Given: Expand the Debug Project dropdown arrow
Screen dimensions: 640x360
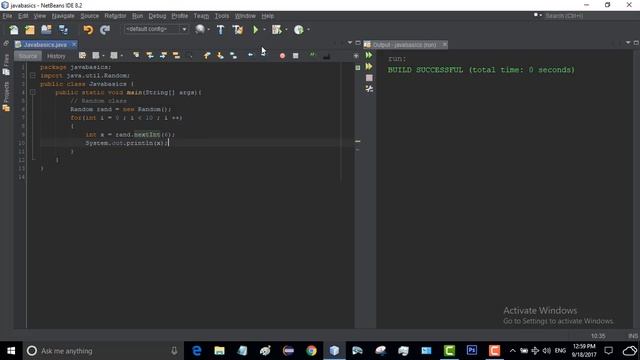Looking at the screenshot, I should click(x=286, y=29).
